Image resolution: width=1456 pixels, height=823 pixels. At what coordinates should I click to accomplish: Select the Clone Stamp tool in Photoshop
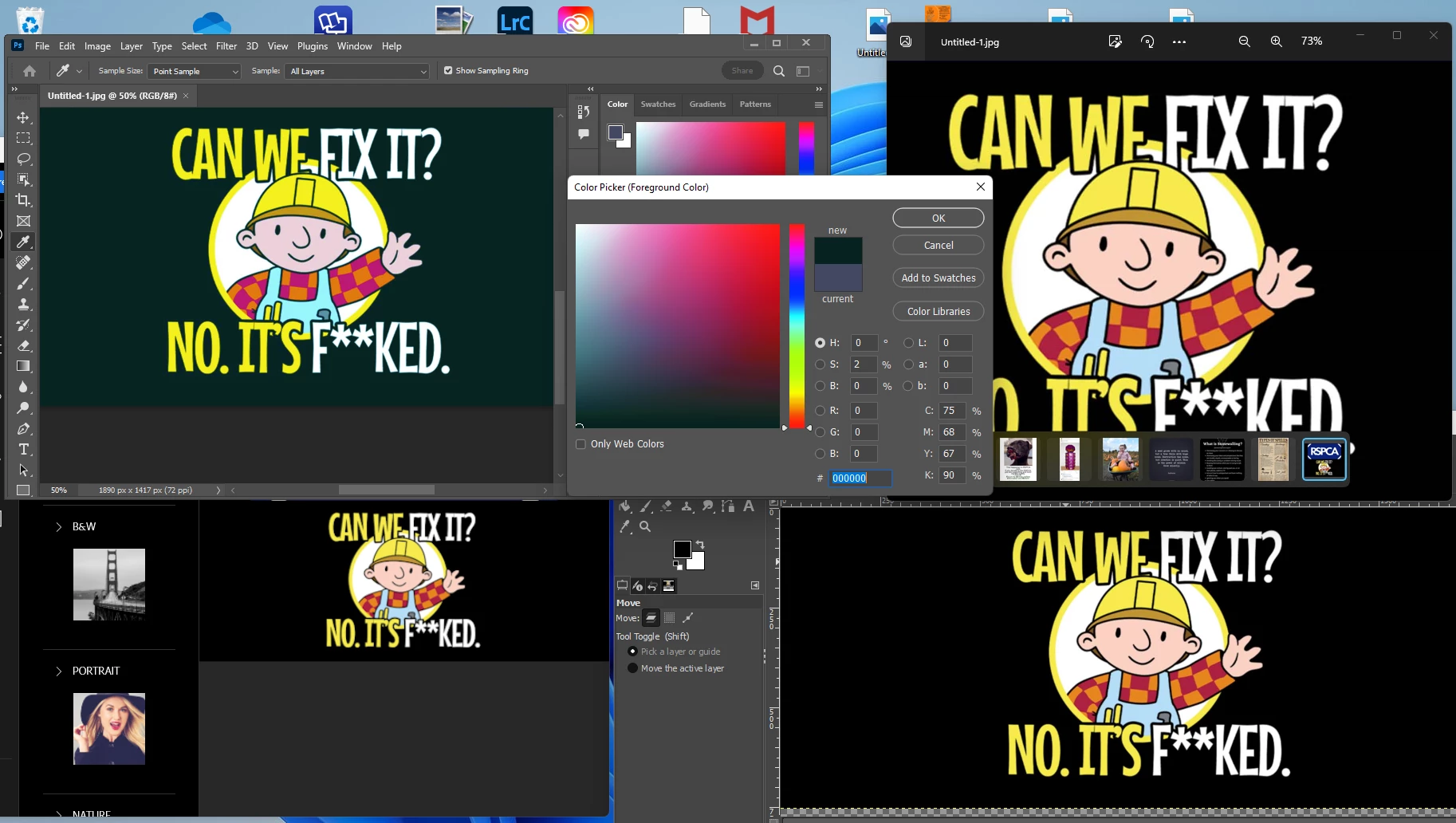point(23,304)
